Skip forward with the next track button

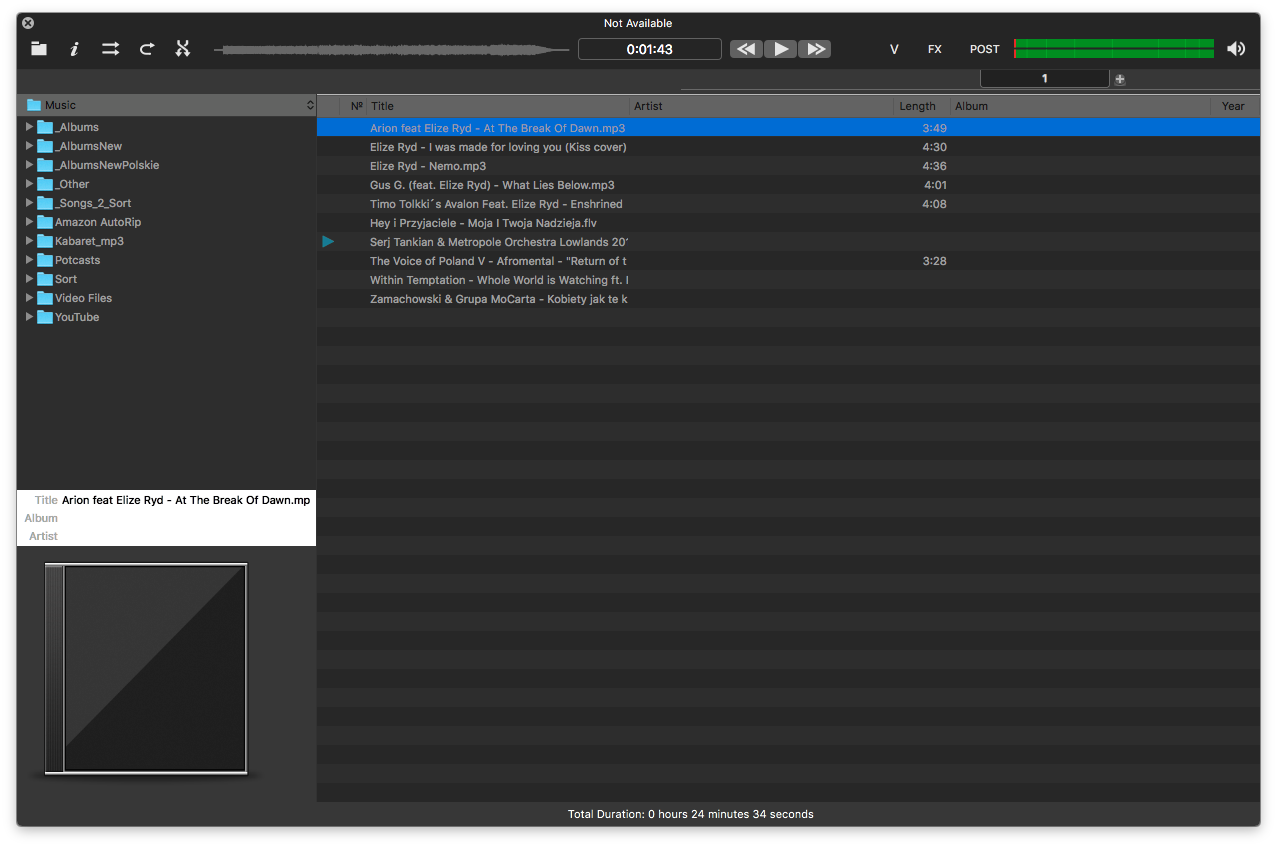[815, 49]
